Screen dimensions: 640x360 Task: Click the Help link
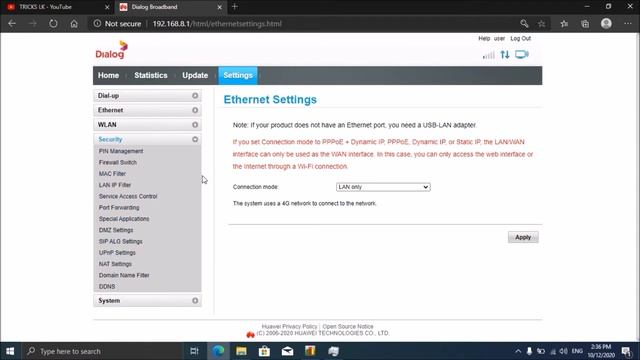point(484,38)
